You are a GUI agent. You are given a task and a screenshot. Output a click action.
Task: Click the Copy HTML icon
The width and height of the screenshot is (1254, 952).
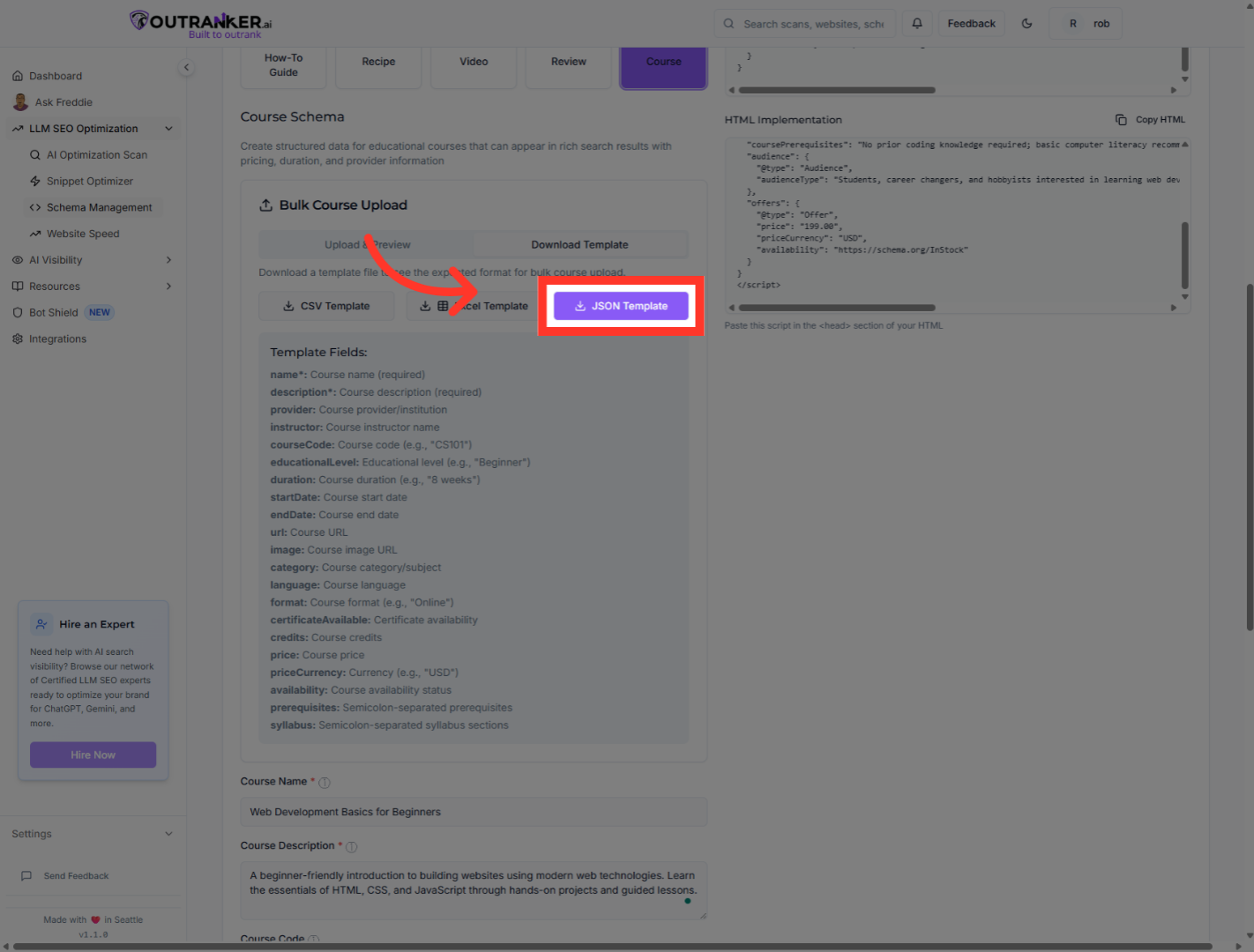1122,118
